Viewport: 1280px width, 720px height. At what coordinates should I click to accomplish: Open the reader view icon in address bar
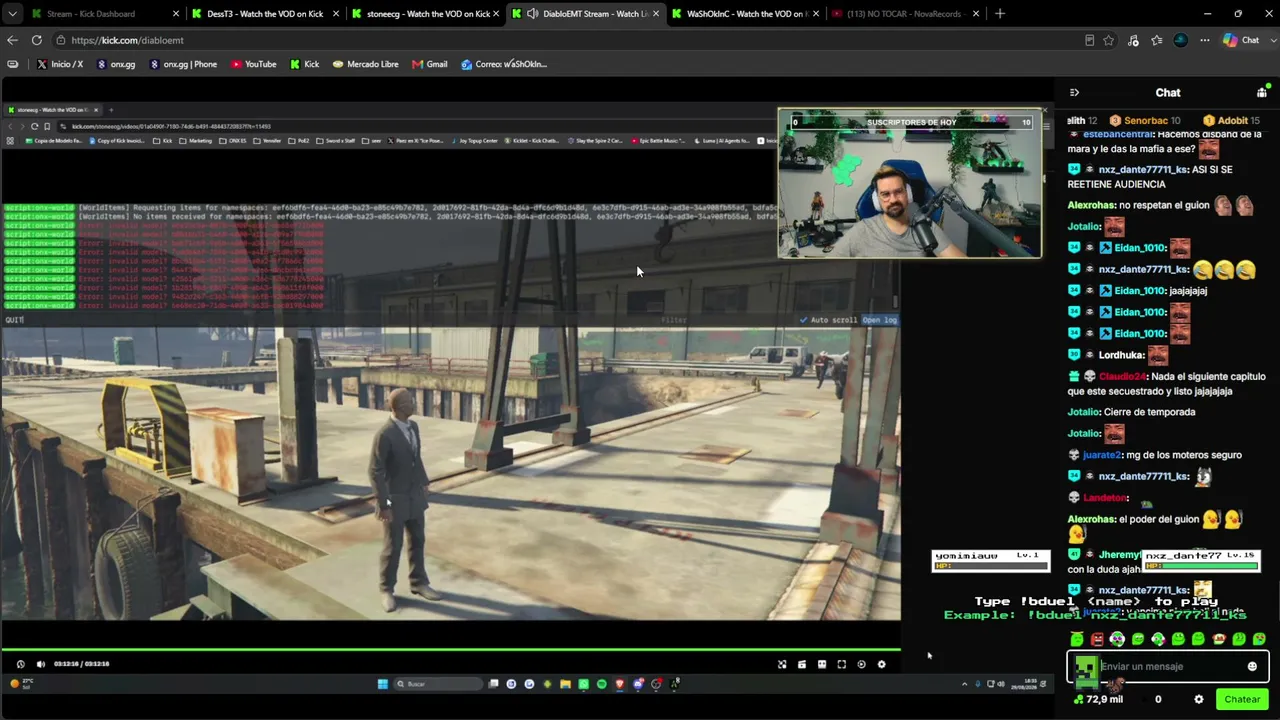[1089, 40]
